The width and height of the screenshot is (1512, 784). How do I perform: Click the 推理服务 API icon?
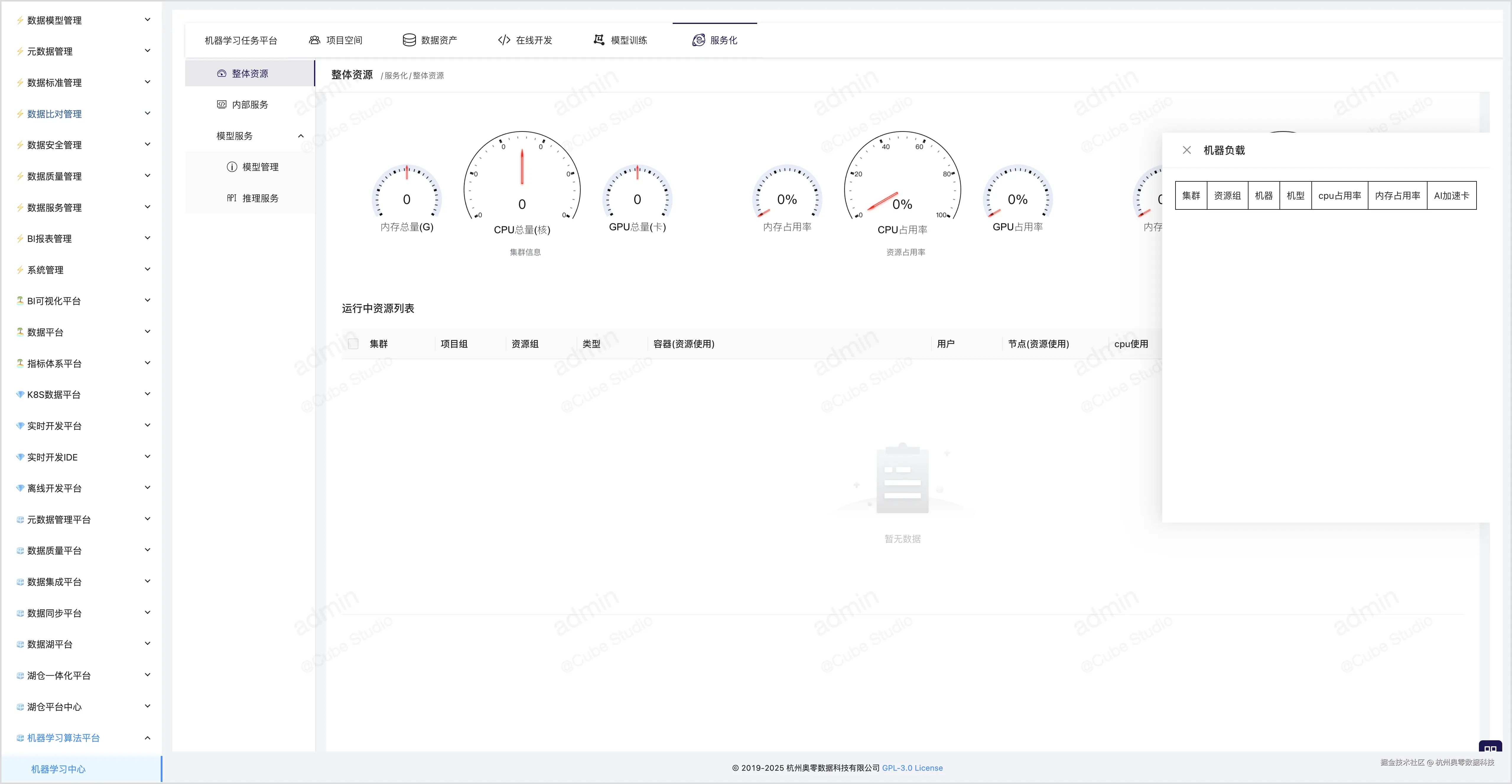[232, 198]
